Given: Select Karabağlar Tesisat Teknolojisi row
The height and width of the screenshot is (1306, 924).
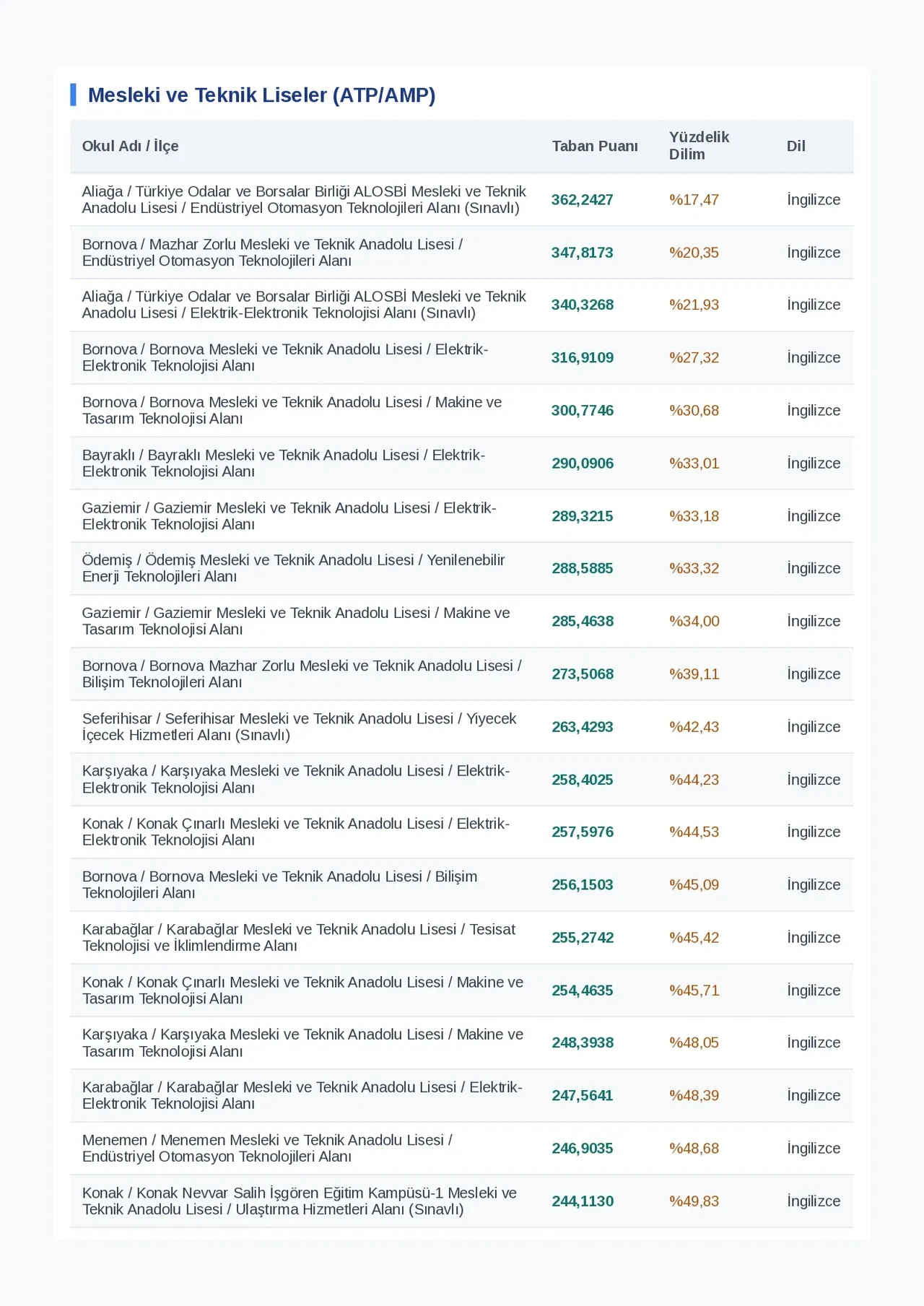Looking at the screenshot, I should [x=462, y=937].
